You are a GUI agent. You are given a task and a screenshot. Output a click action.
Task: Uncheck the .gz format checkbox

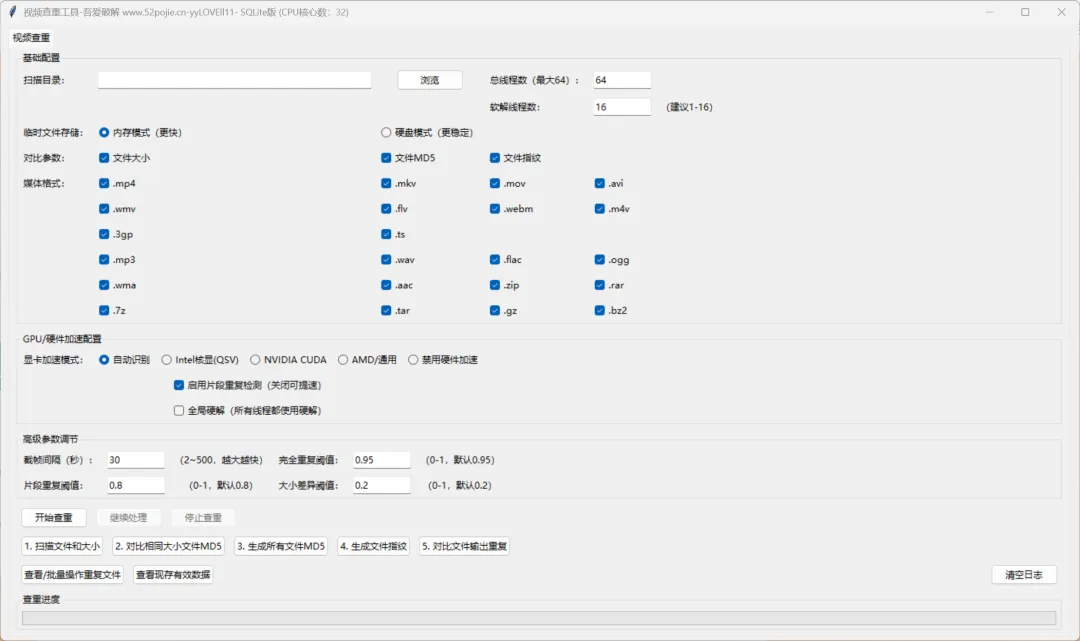(x=495, y=311)
